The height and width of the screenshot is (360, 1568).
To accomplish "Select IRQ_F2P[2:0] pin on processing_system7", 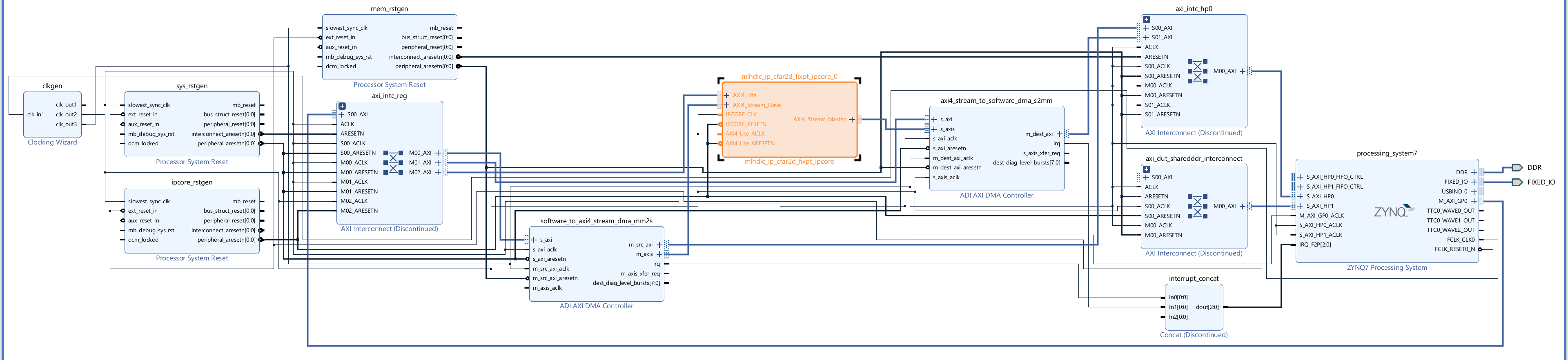I will click(x=1315, y=245).
